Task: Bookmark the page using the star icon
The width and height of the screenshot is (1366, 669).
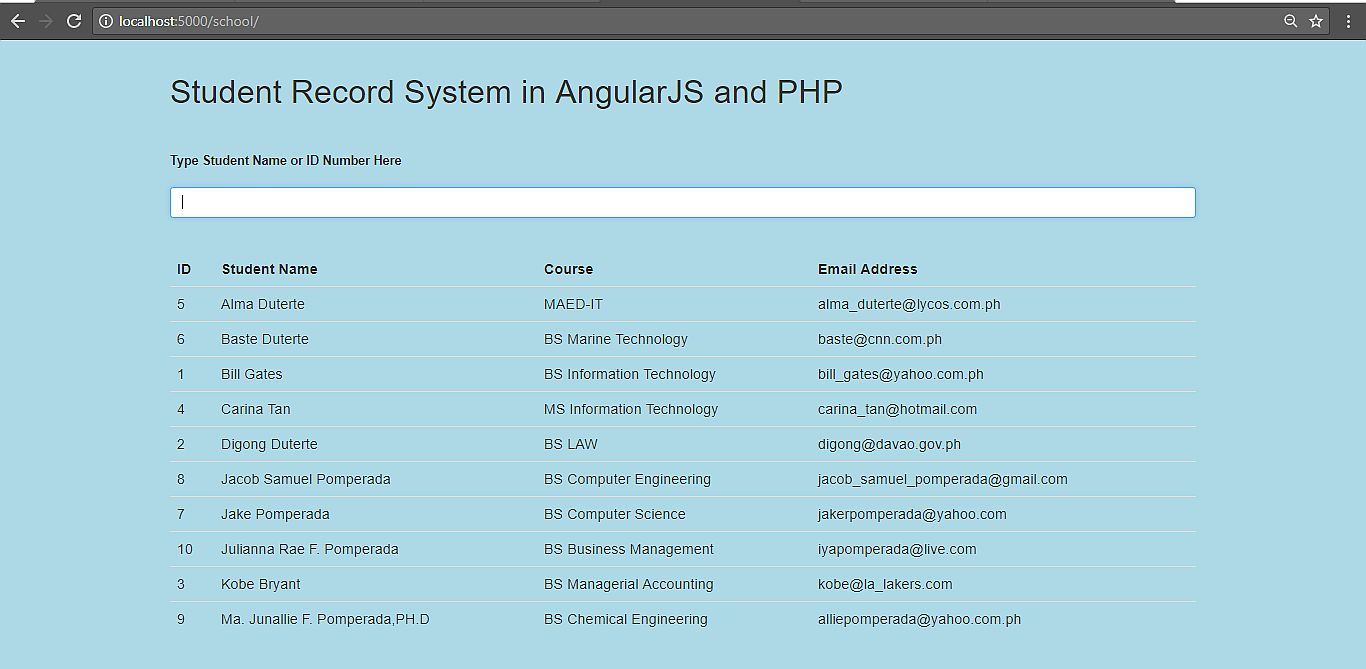Action: tap(1317, 20)
